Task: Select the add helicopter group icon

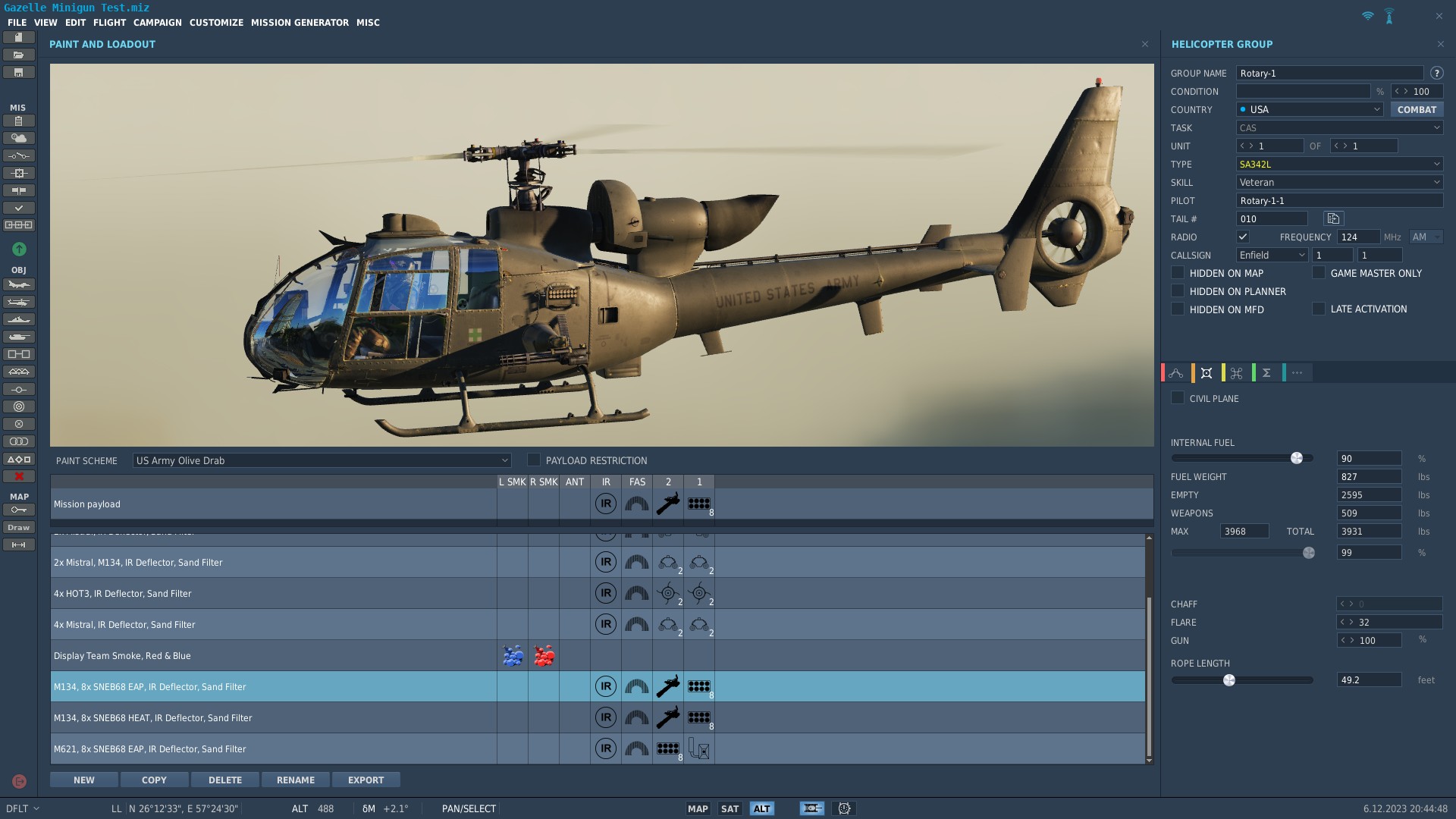Action: [x=19, y=302]
